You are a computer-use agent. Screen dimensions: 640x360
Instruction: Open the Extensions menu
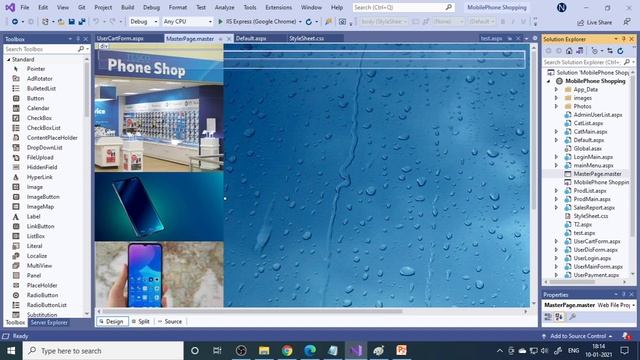pyautogui.click(x=278, y=7)
